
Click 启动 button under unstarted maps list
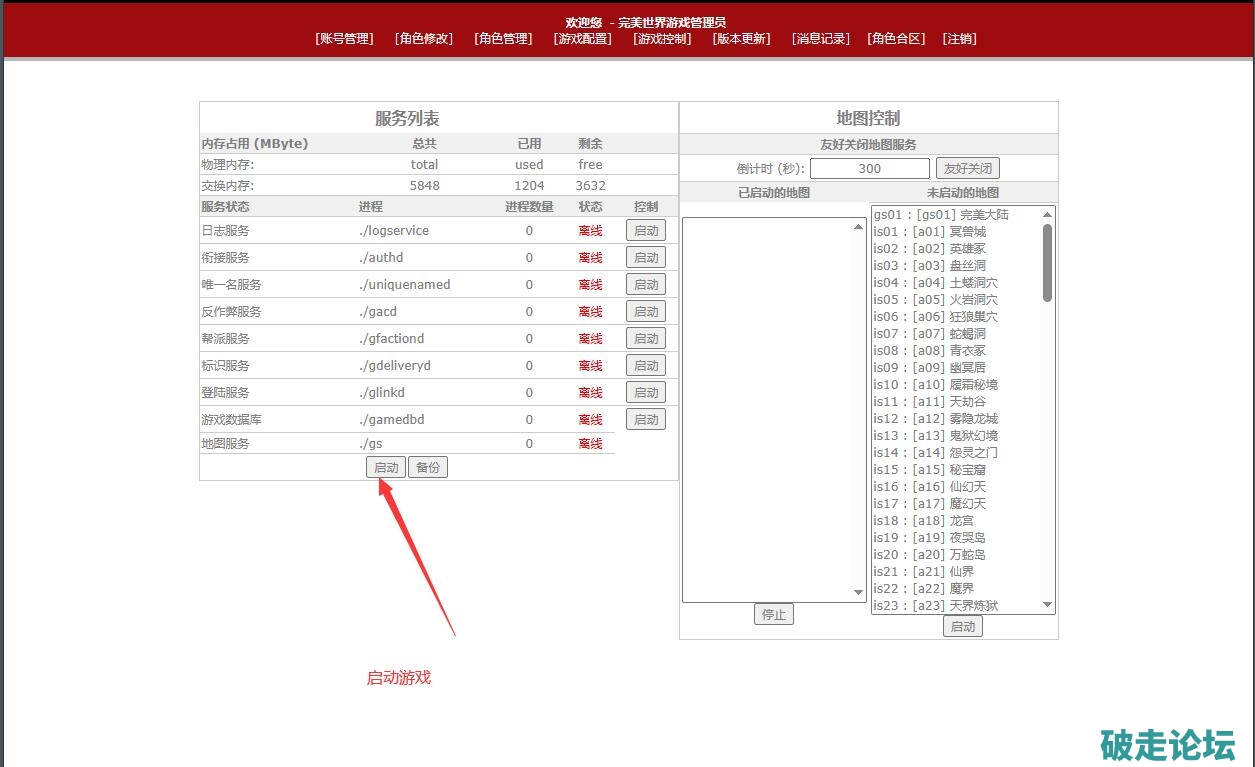coord(962,627)
